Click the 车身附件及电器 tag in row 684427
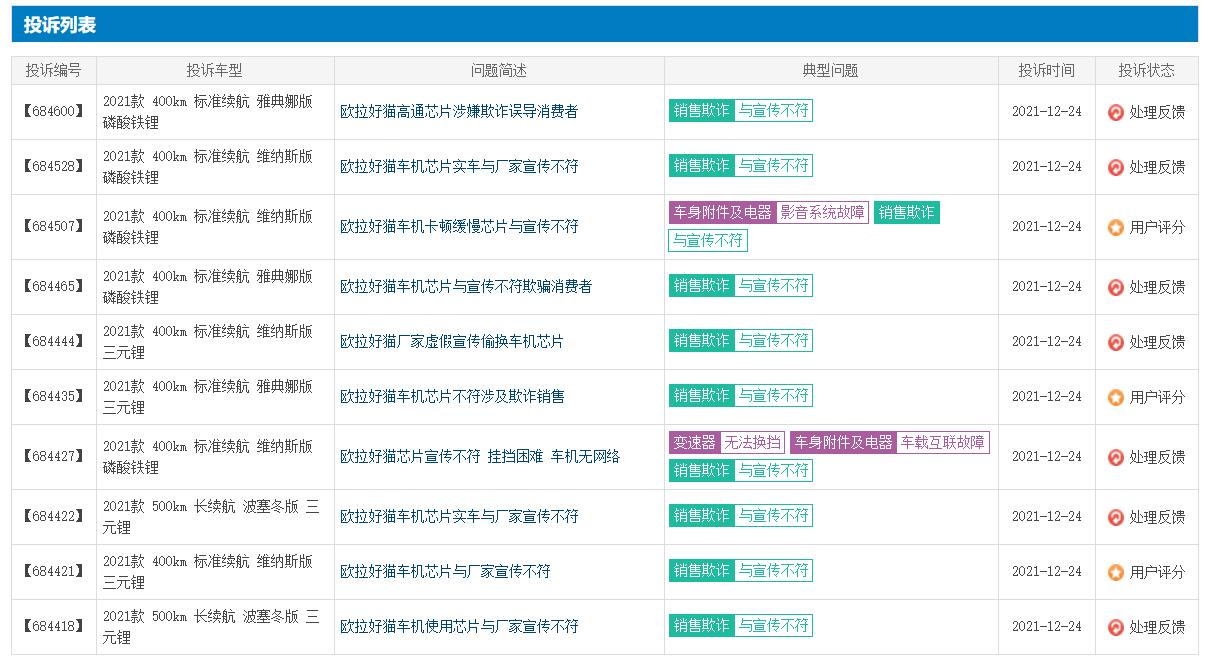 coord(842,443)
